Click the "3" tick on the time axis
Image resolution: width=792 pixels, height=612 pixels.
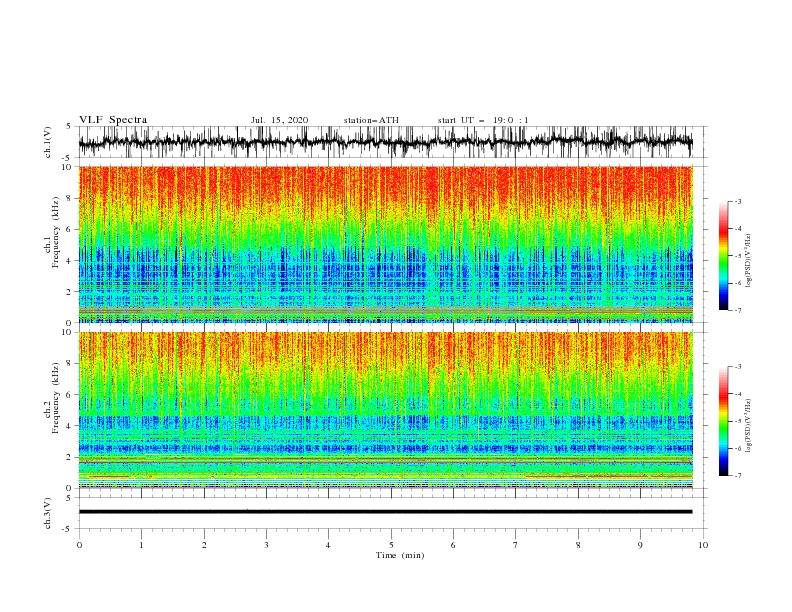(266, 545)
